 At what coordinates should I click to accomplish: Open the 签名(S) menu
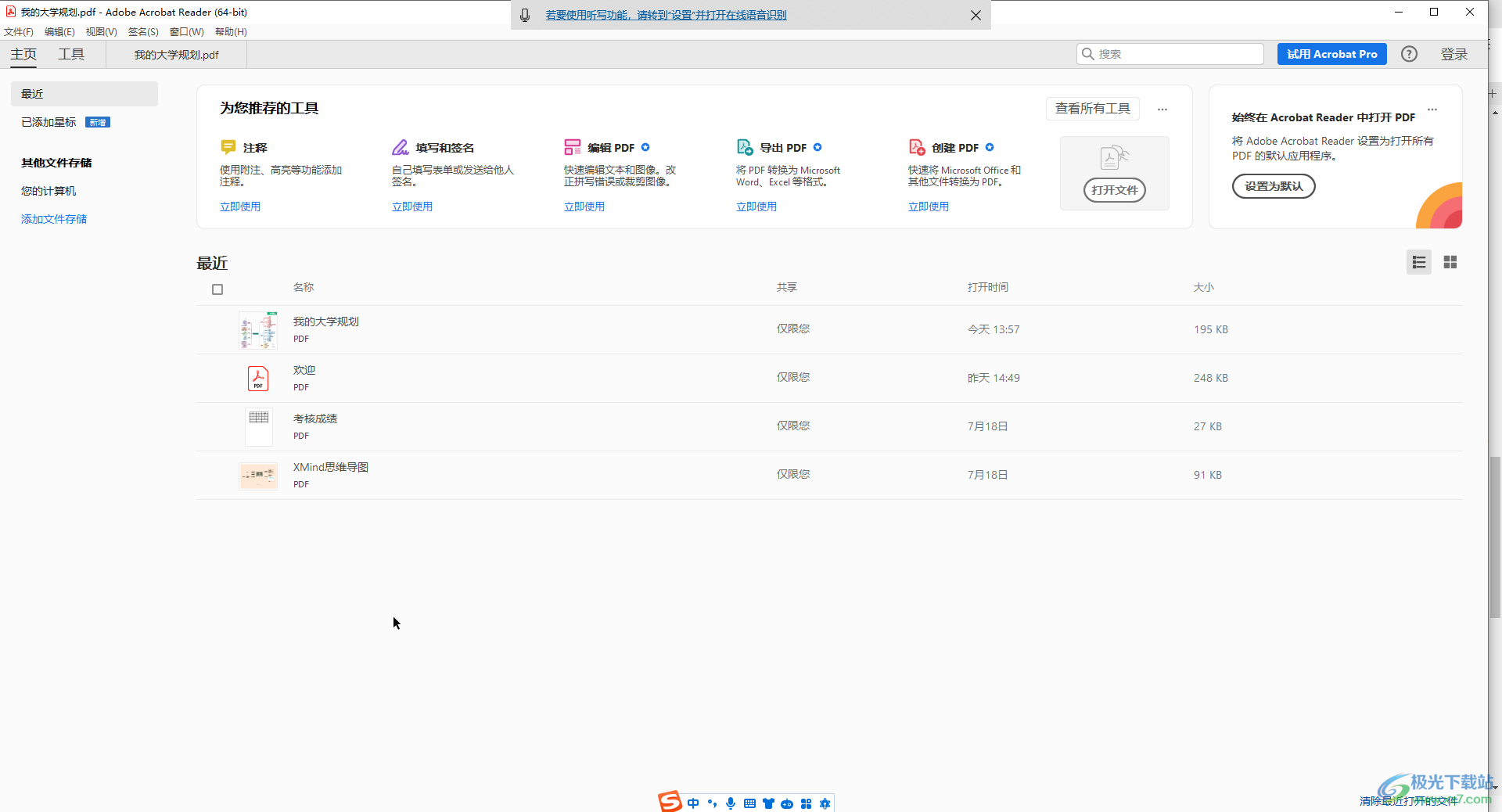[x=143, y=32]
